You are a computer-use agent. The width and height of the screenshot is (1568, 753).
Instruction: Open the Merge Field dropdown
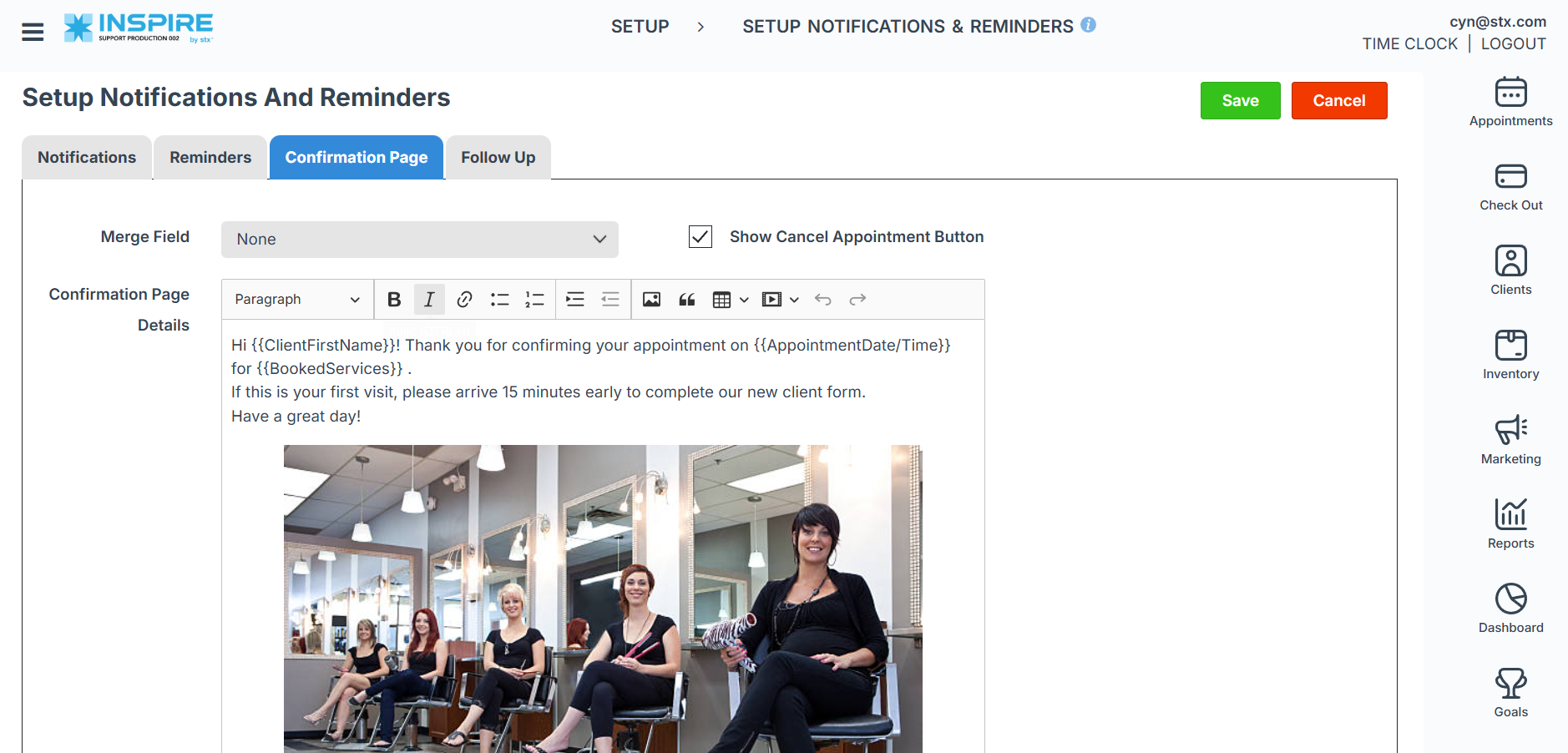(419, 240)
